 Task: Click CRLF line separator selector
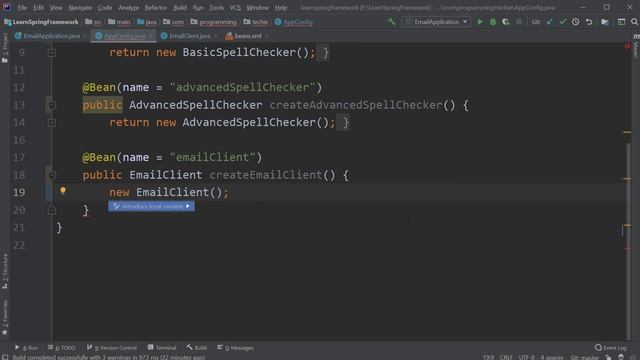coord(506,357)
